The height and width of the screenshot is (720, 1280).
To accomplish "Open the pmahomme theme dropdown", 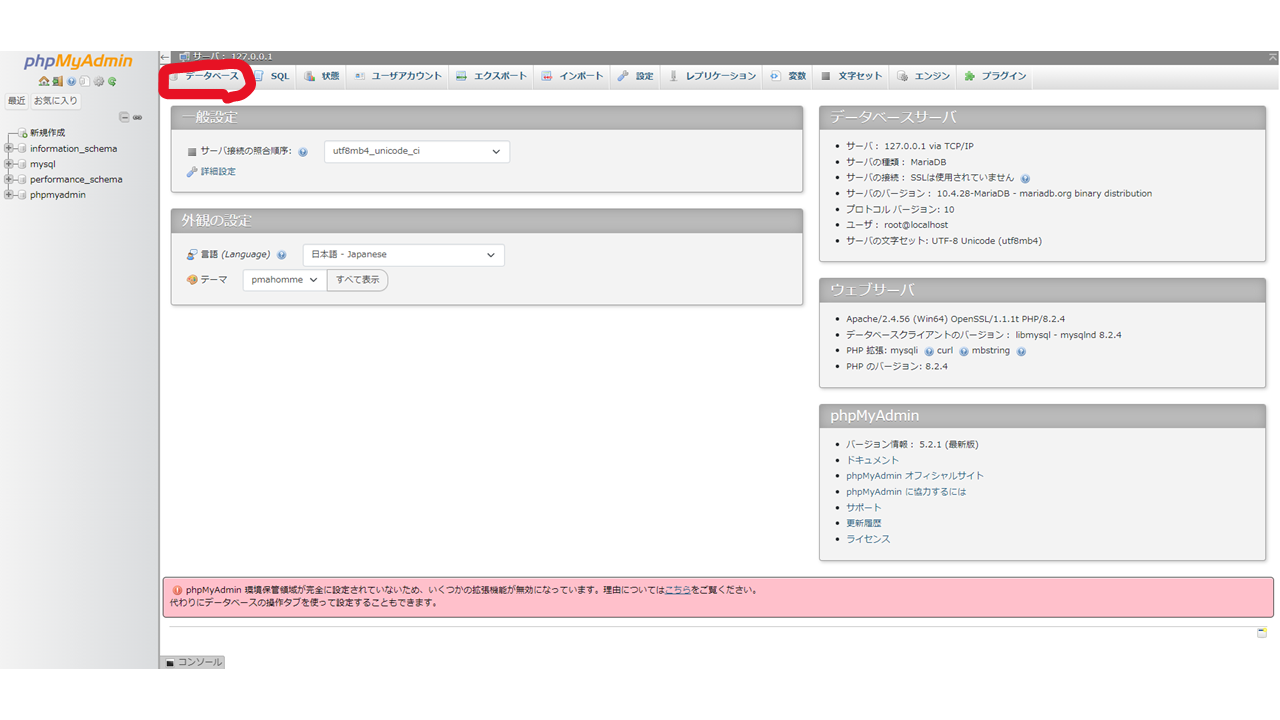I will pos(285,280).
